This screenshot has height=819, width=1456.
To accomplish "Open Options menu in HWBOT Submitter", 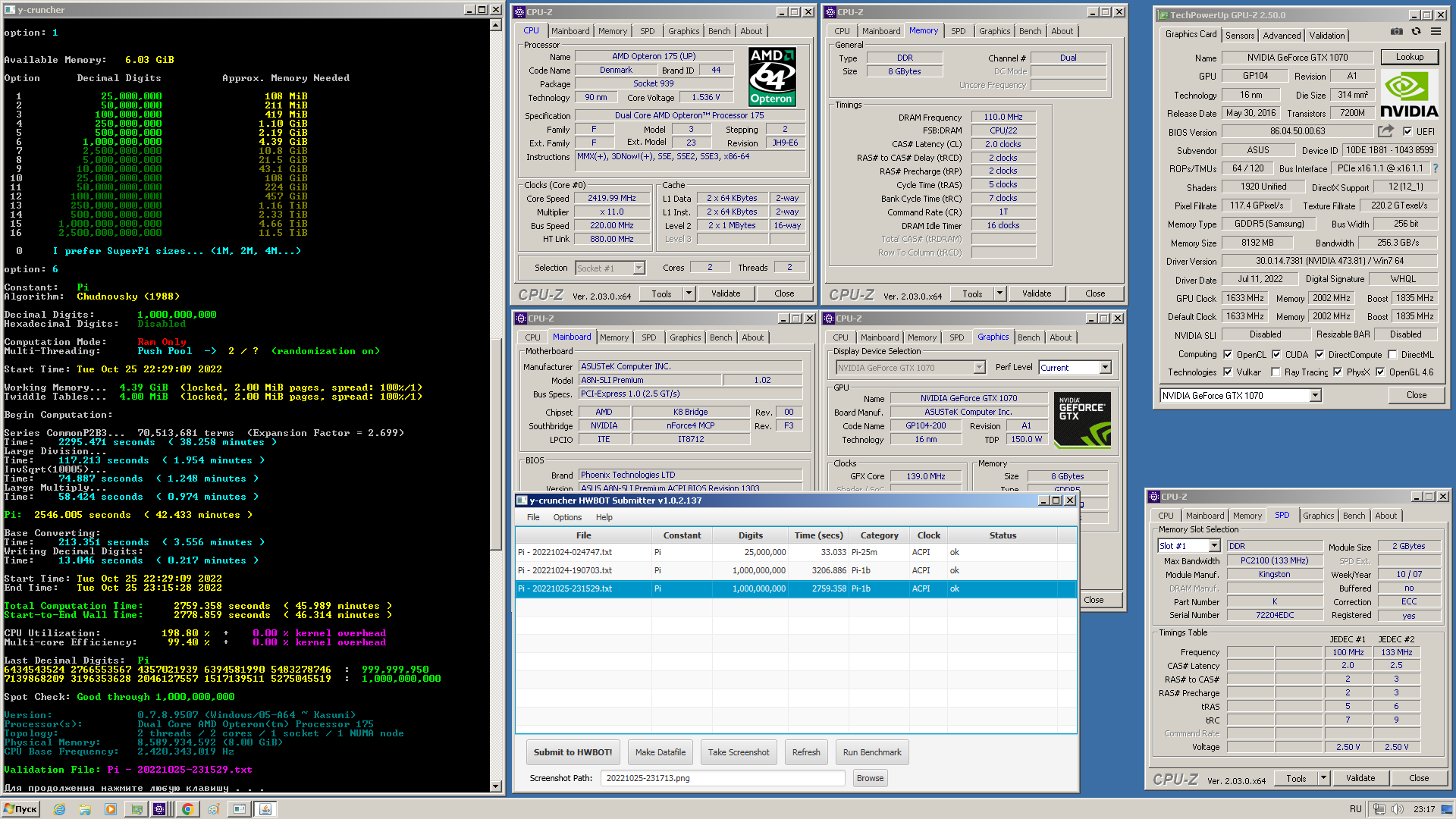I will coord(567,517).
